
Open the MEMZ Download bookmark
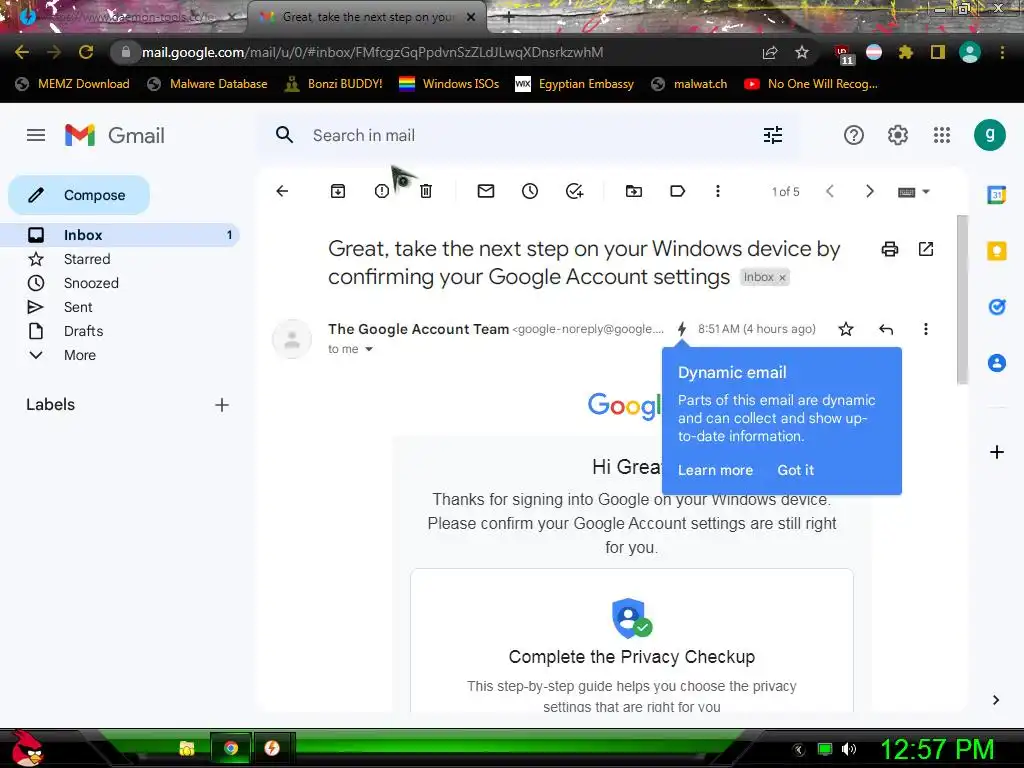[x=72, y=84]
